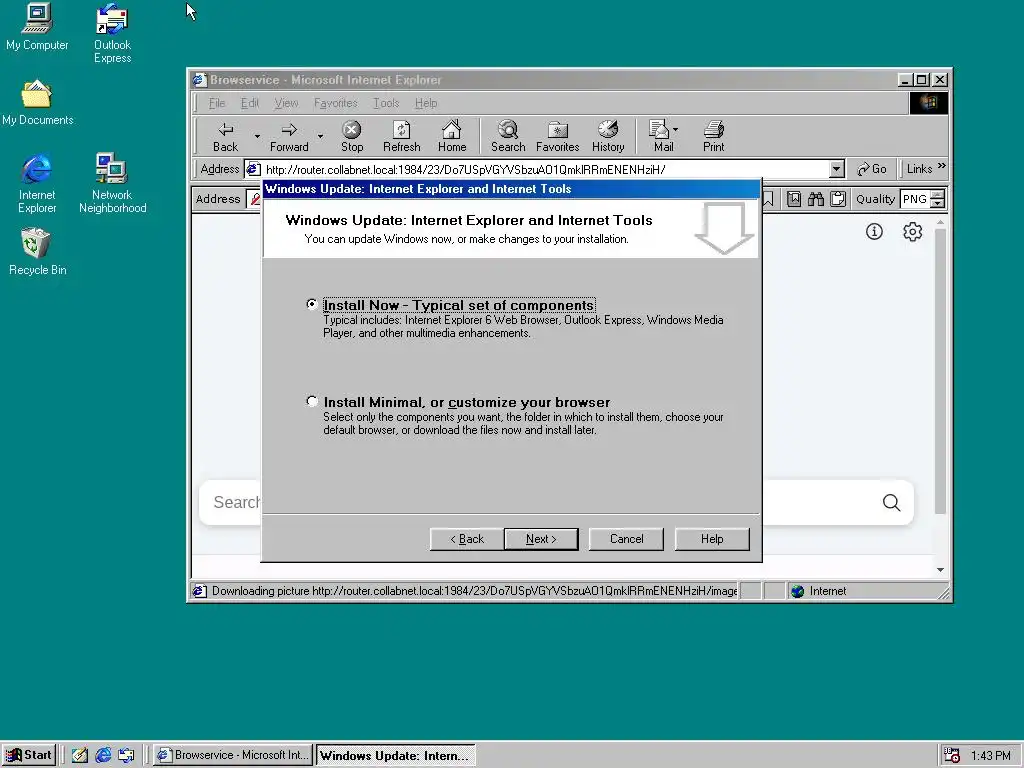Open Outlook Express desktop shortcut
The image size is (1024, 768).
(x=112, y=34)
